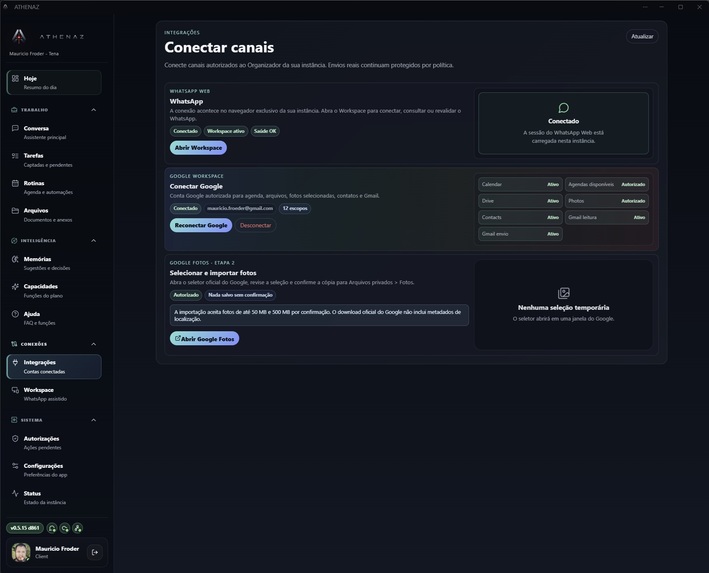Image resolution: width=709 pixels, height=573 pixels.
Task: Collapse the Inteligência section chevron
Action: (94, 241)
